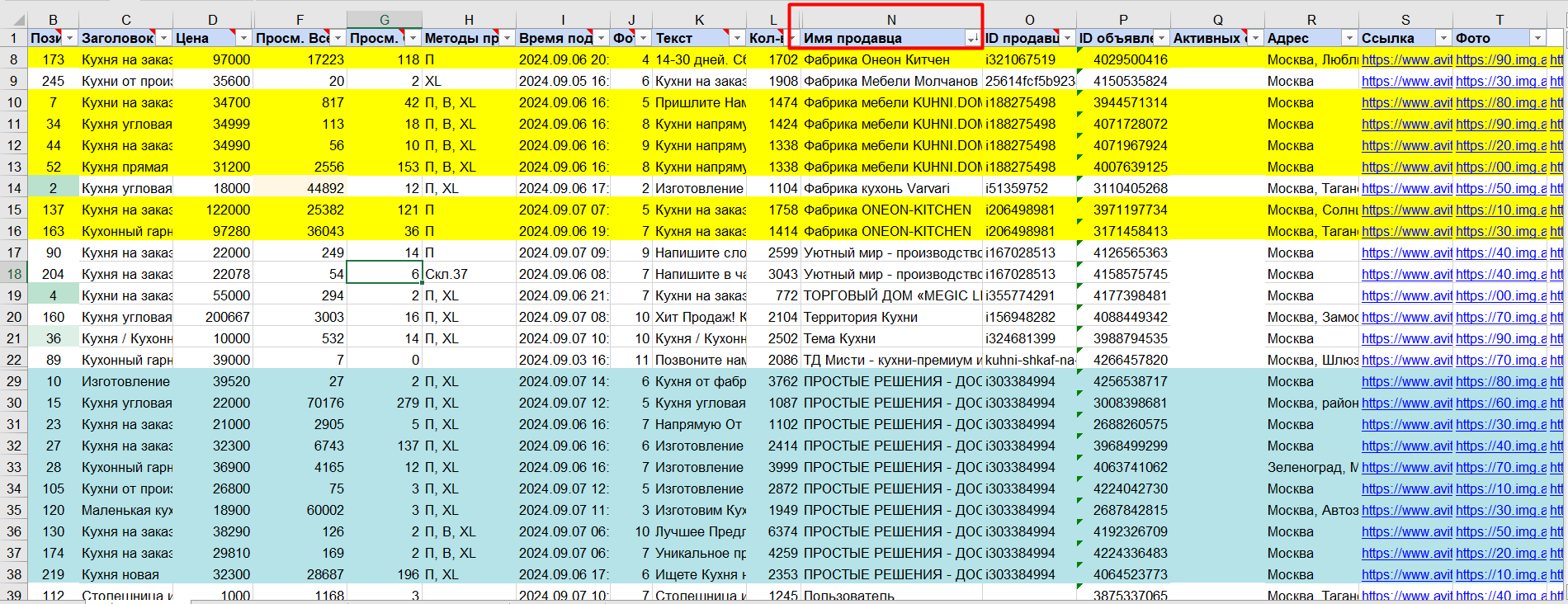The image size is (1568, 604).
Task: Open the sorted filter button on Имя продавца
Action: [x=973, y=38]
